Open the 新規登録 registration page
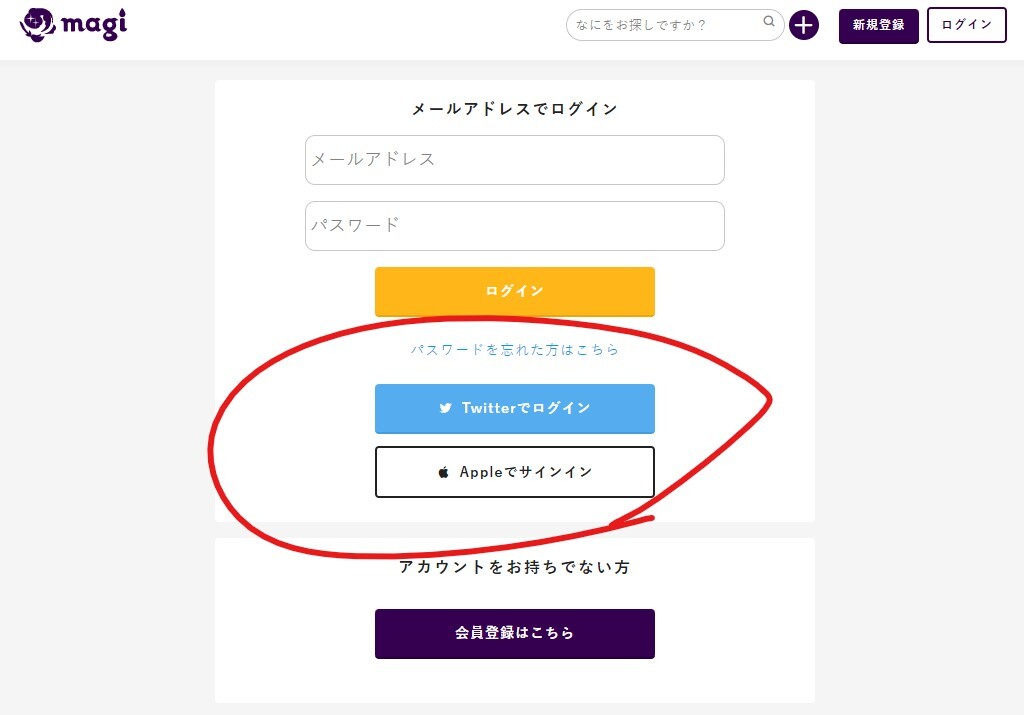The image size is (1024, 715). 878,25
